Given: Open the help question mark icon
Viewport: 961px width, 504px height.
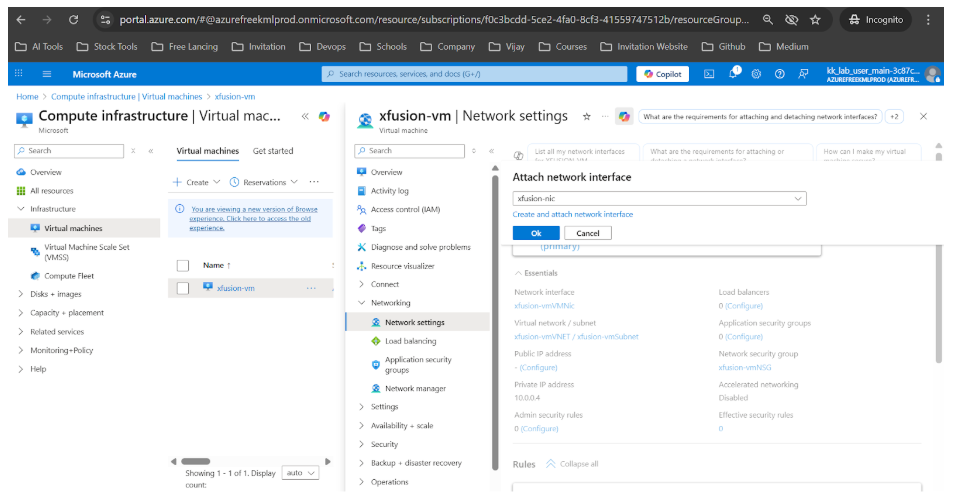Looking at the screenshot, I should (780, 74).
